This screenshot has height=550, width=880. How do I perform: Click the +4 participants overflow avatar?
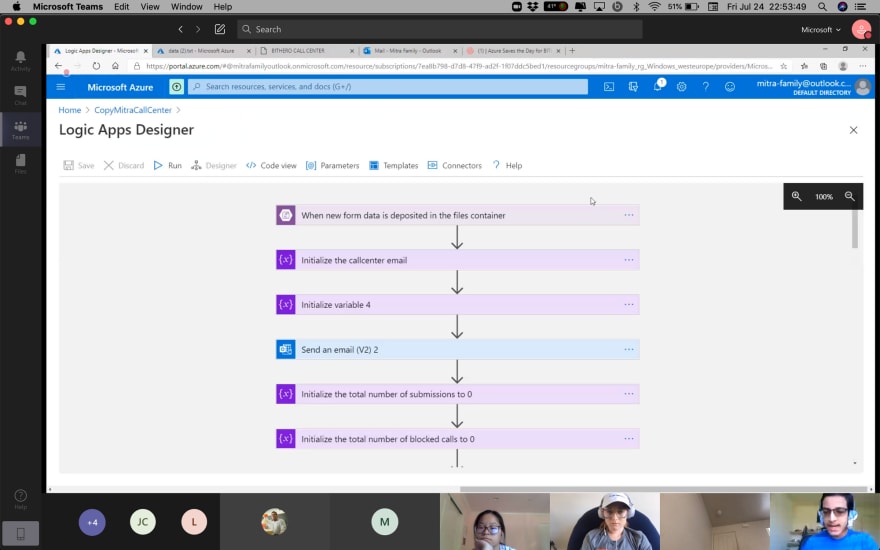click(x=92, y=522)
